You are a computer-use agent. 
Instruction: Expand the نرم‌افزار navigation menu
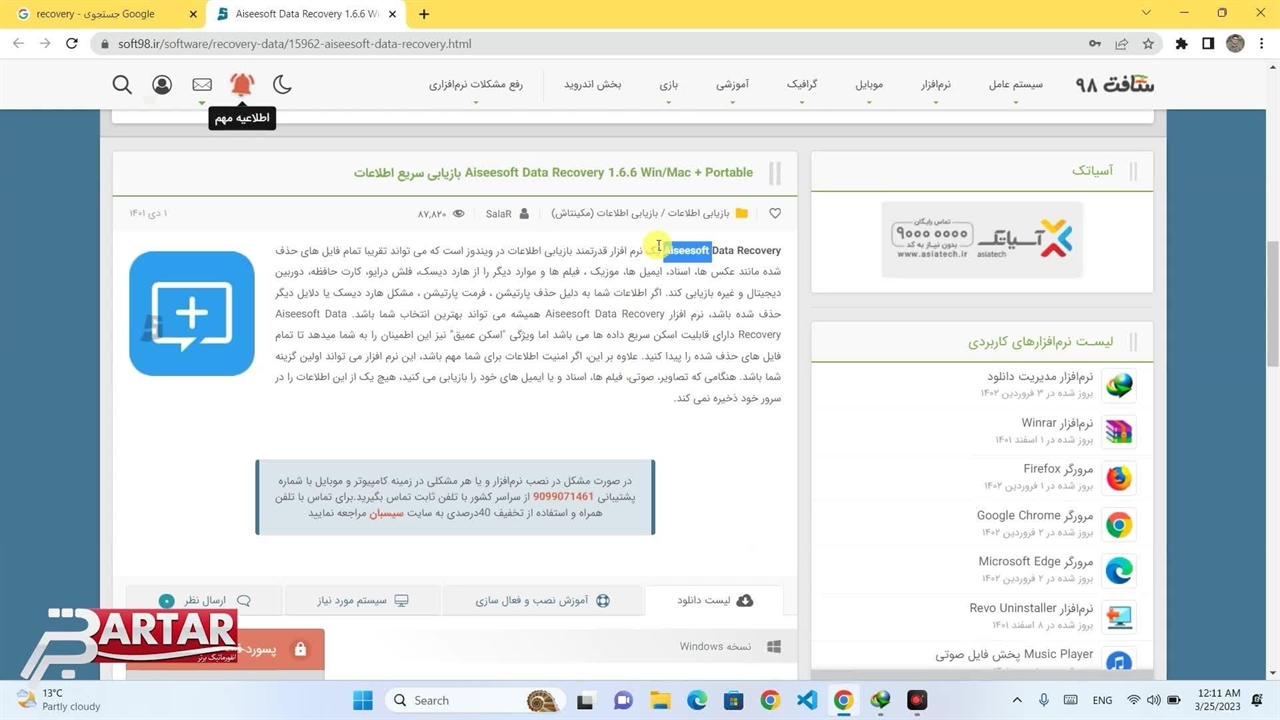pos(936,85)
